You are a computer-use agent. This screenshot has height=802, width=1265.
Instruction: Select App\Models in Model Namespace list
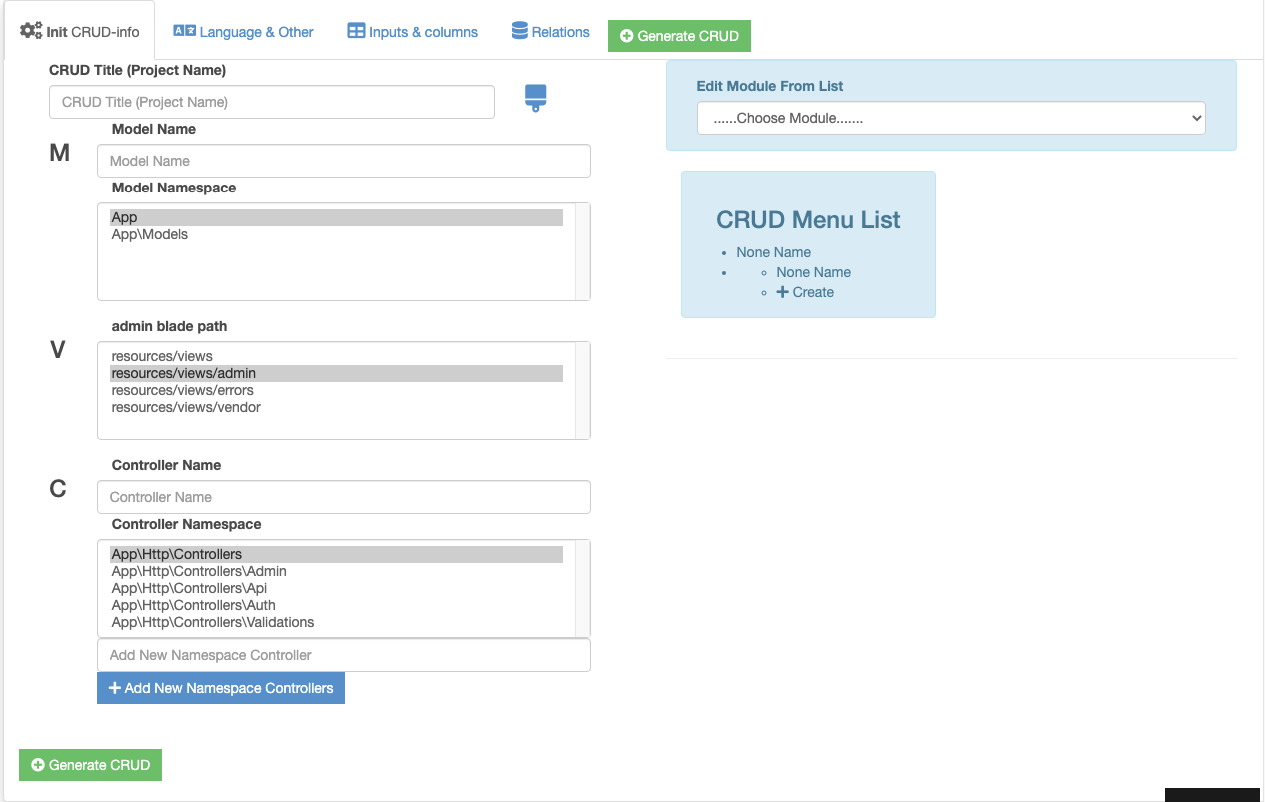[150, 234]
